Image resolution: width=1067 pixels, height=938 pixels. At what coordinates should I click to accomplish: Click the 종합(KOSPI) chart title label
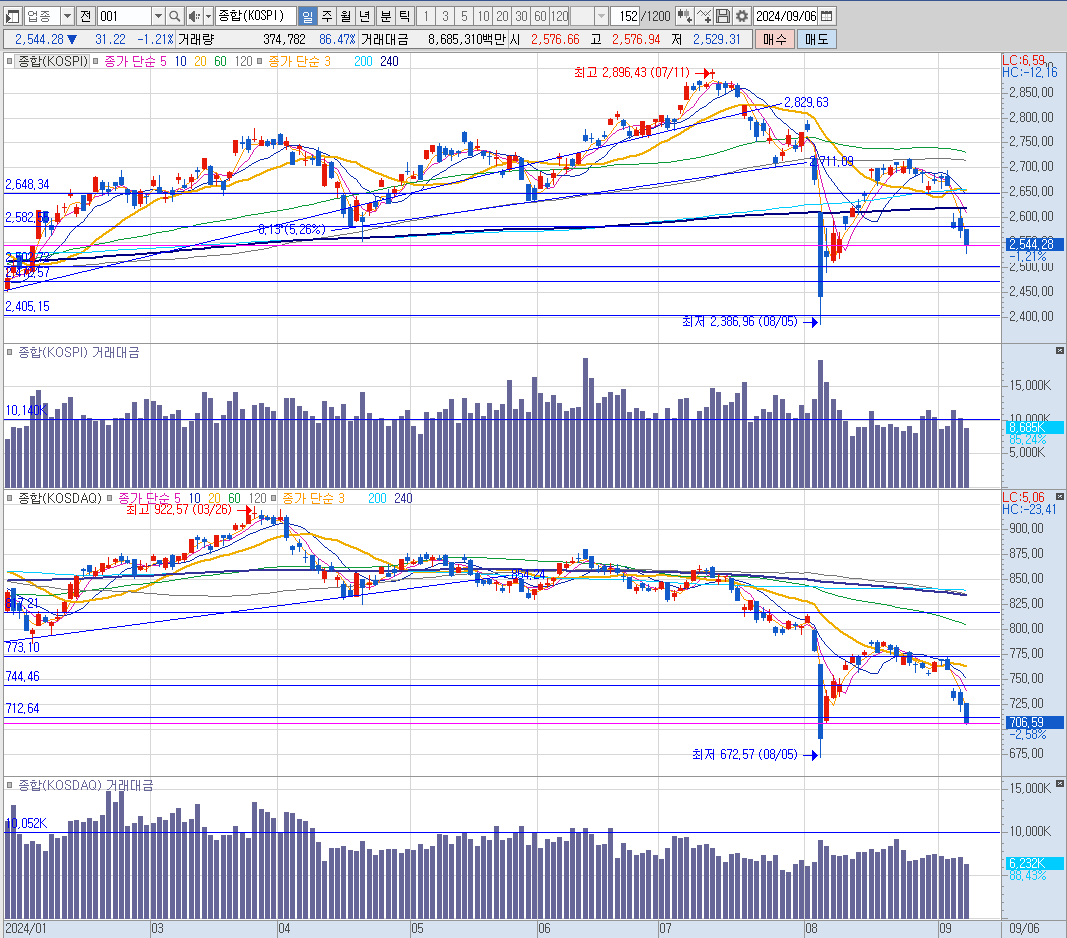click(53, 61)
